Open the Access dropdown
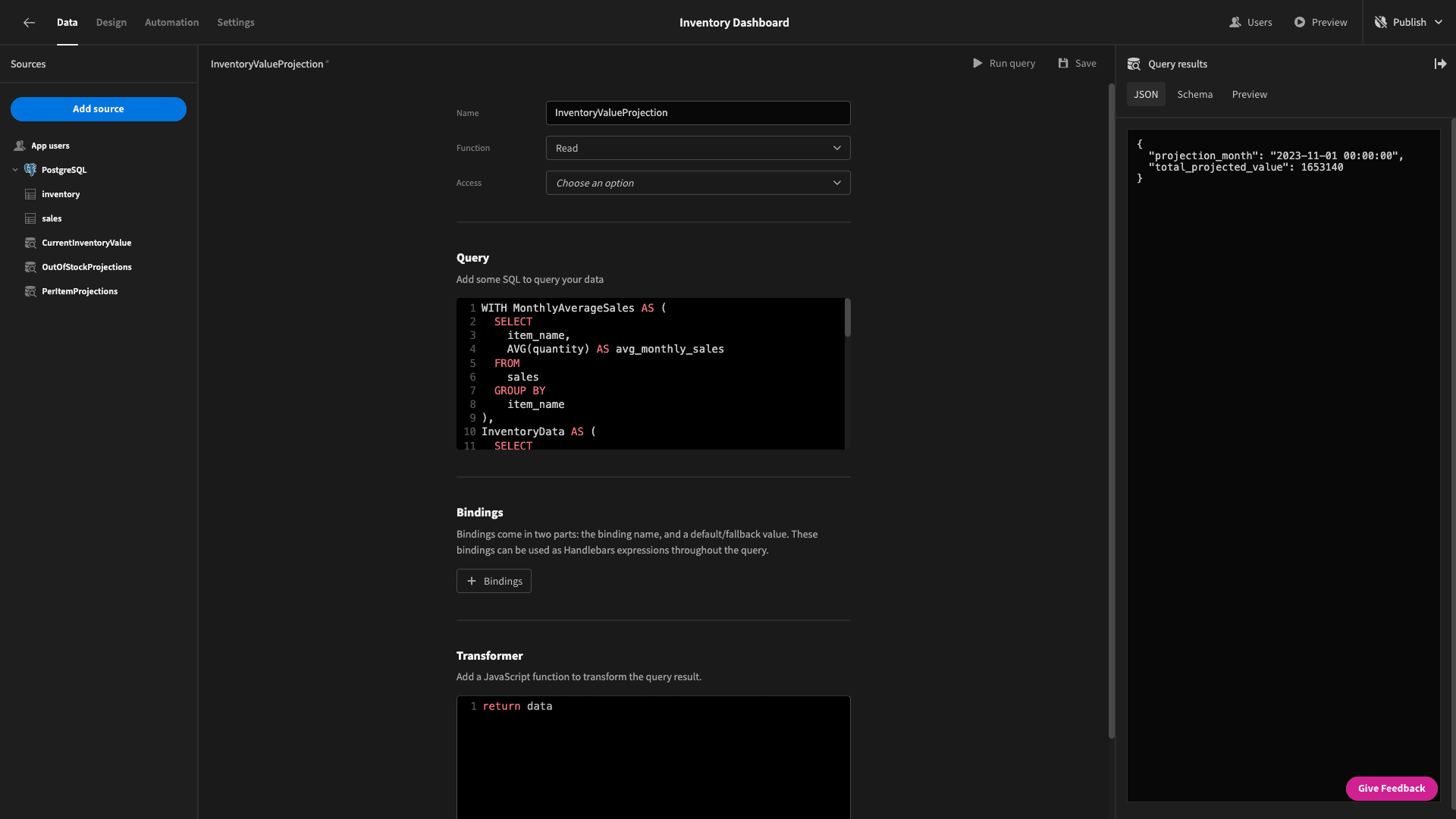The image size is (1456, 819). click(698, 183)
